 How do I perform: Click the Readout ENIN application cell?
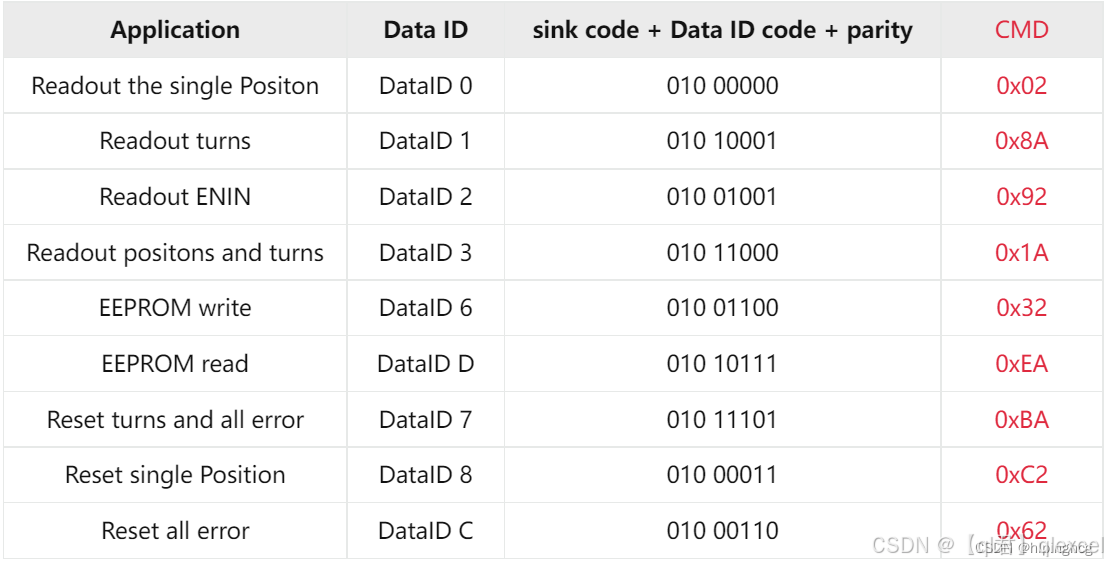[175, 197]
